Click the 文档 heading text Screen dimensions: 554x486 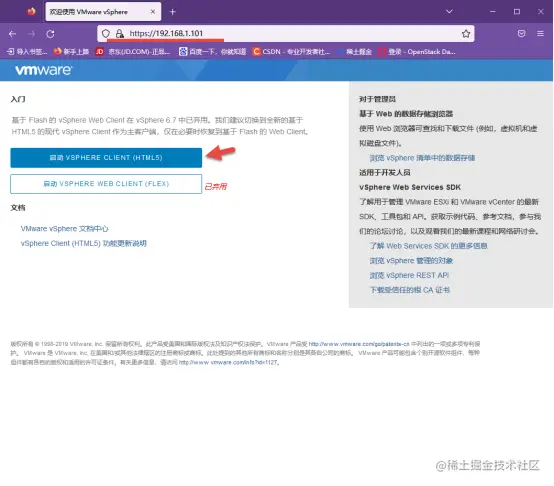pos(18,208)
